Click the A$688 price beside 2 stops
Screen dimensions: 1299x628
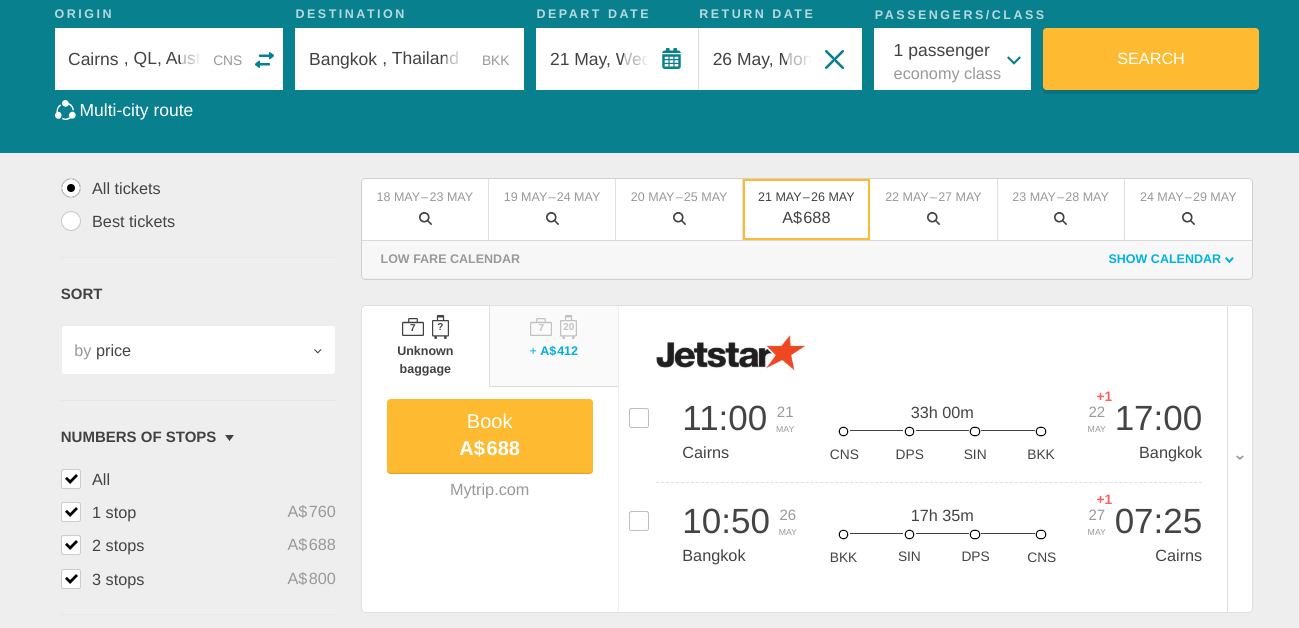(x=311, y=545)
